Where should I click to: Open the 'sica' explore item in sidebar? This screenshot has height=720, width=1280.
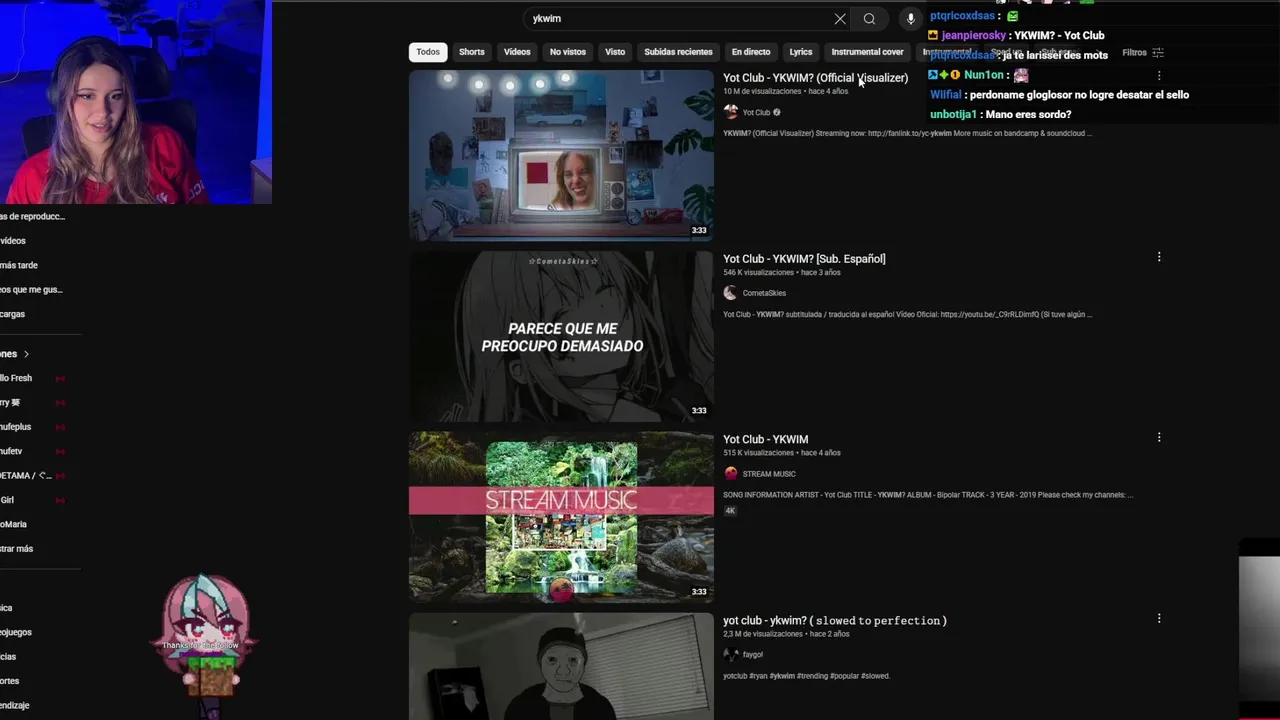7,608
